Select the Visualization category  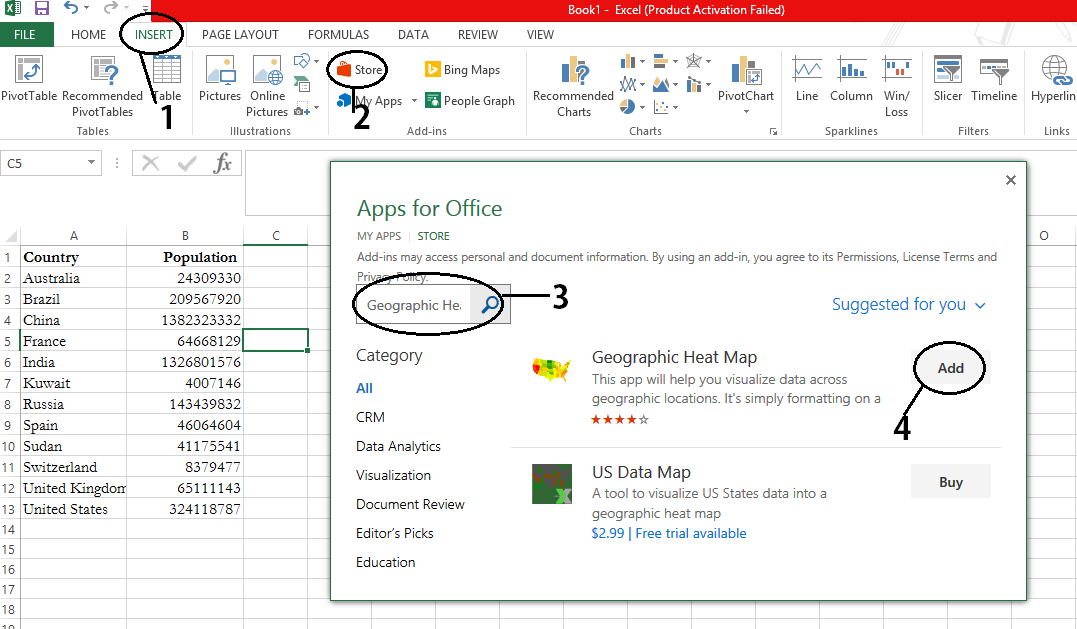click(x=393, y=476)
